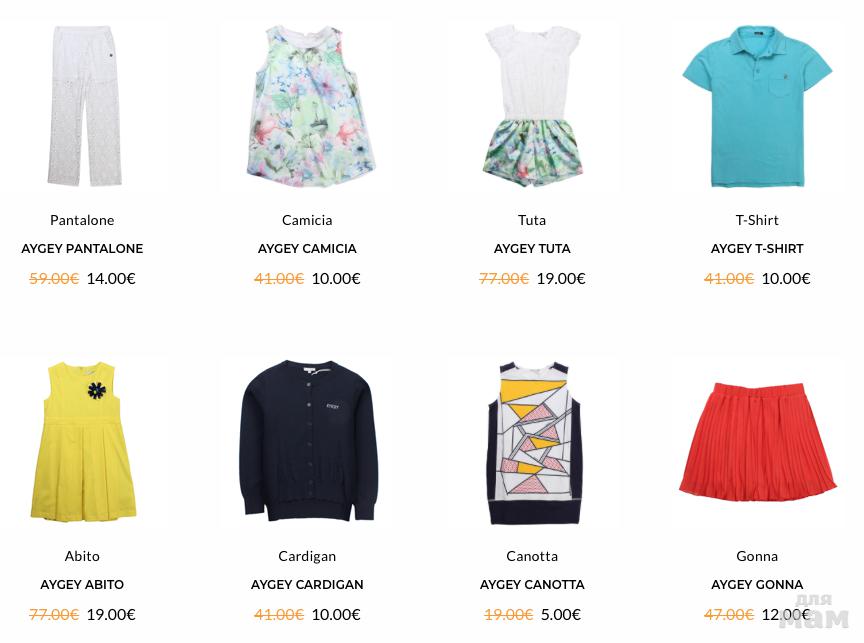Click the 14.00€ Pantalone sale price
This screenshot has width=864, height=643.
coord(111,278)
